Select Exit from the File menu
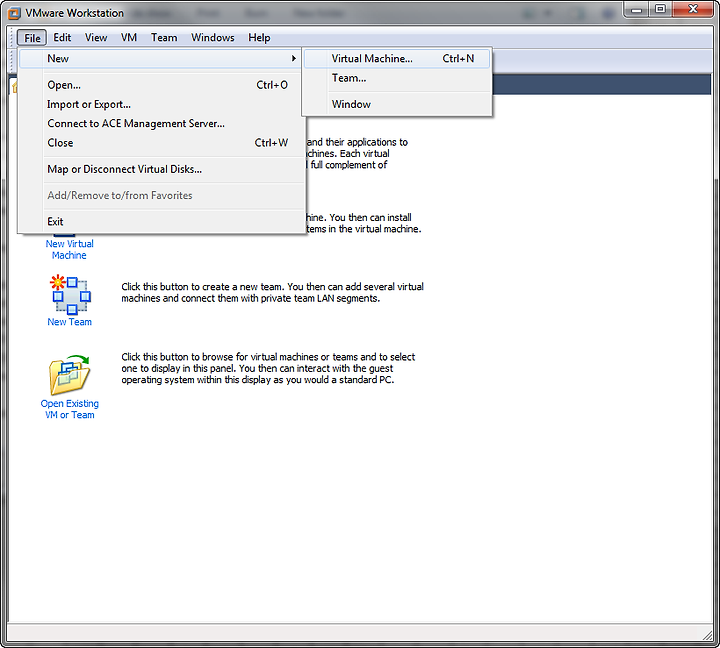The image size is (720, 648). [161, 221]
